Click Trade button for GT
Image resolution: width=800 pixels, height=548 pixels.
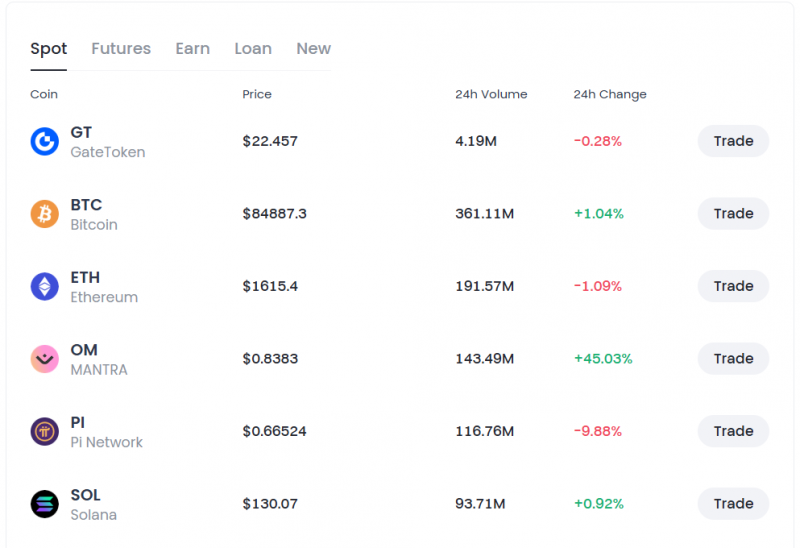point(733,141)
